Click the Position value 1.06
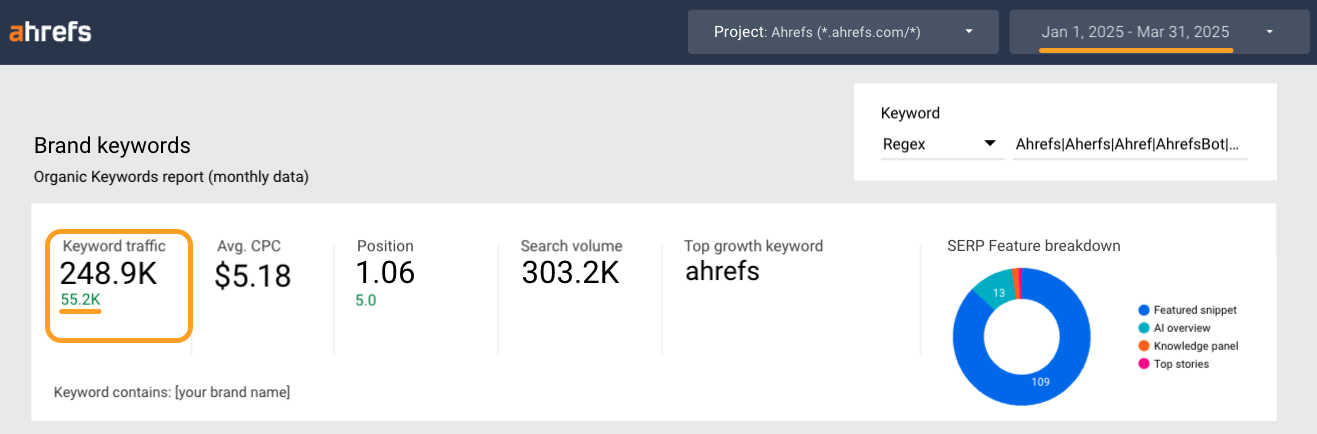Screen dimensions: 1317x434 (x=386, y=273)
